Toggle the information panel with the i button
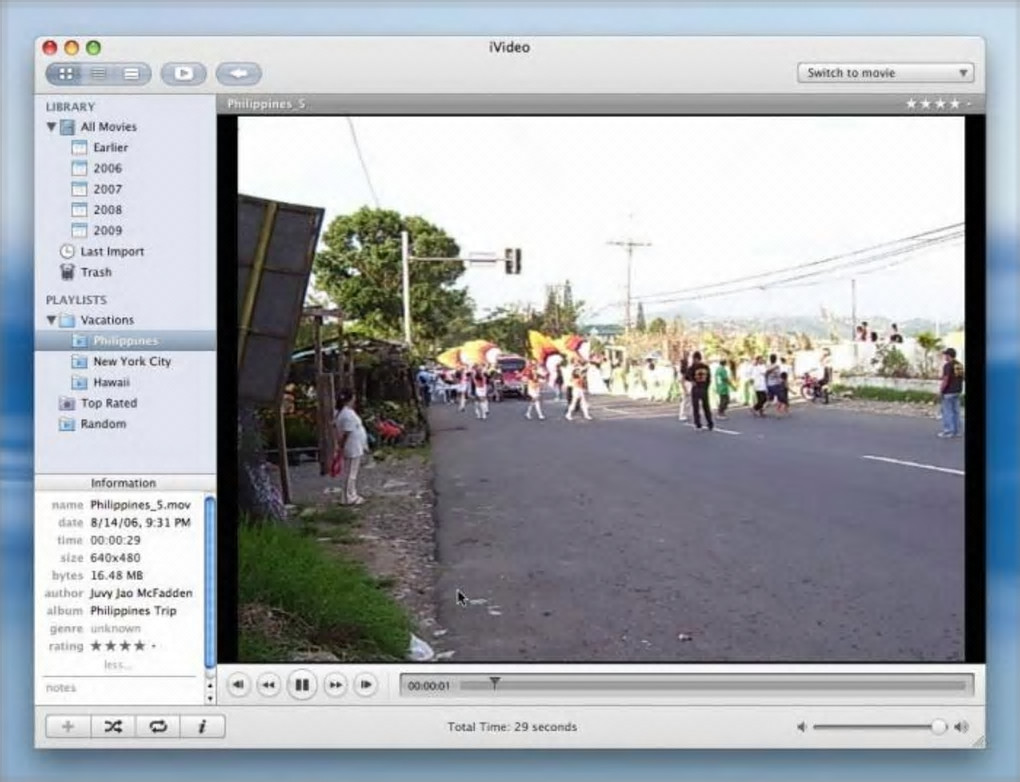 click(202, 727)
